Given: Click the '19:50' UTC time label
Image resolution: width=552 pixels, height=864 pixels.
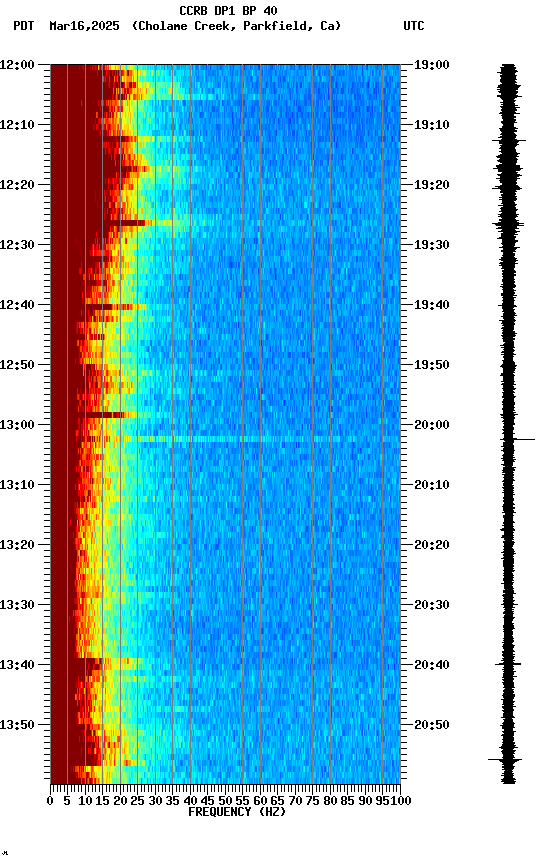Looking at the screenshot, I should click(432, 365).
